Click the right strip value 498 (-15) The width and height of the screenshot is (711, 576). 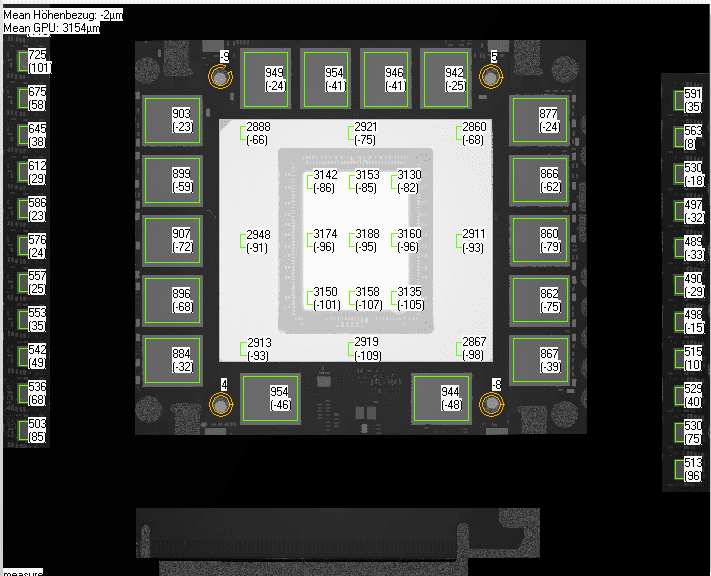click(x=694, y=321)
